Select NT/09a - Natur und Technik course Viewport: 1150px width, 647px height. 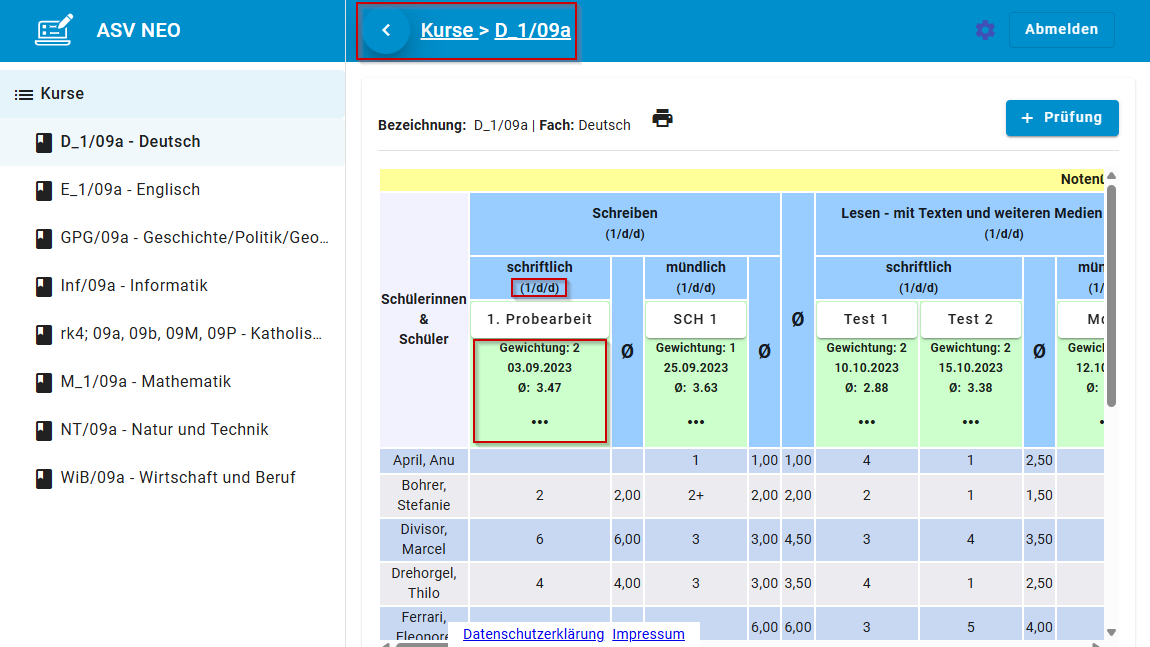click(164, 430)
